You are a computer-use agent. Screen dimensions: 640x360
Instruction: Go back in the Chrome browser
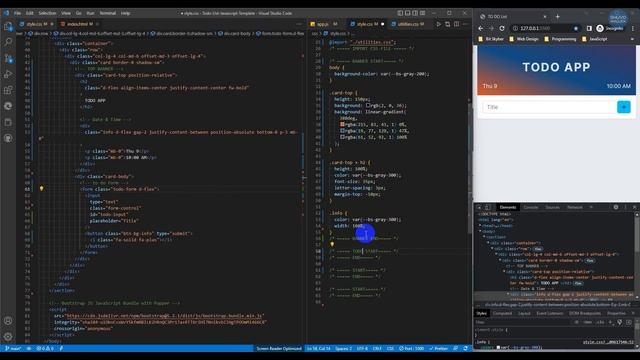tap(481, 28)
